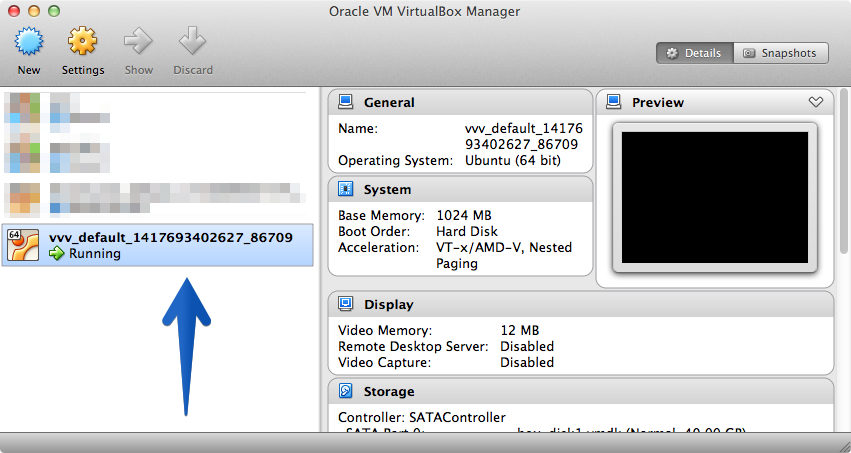851x453 pixels.
Task: Click the "Hard Disk" boot order value
Action: pos(467,232)
